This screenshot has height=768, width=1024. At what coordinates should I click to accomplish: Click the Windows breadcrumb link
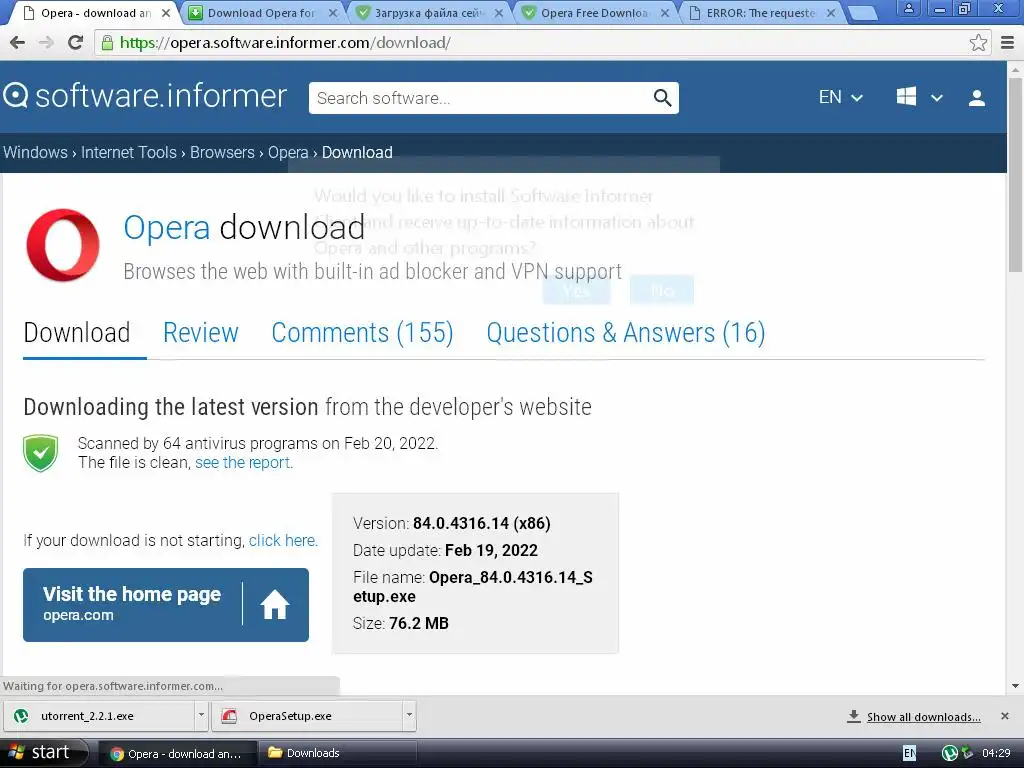(x=35, y=152)
